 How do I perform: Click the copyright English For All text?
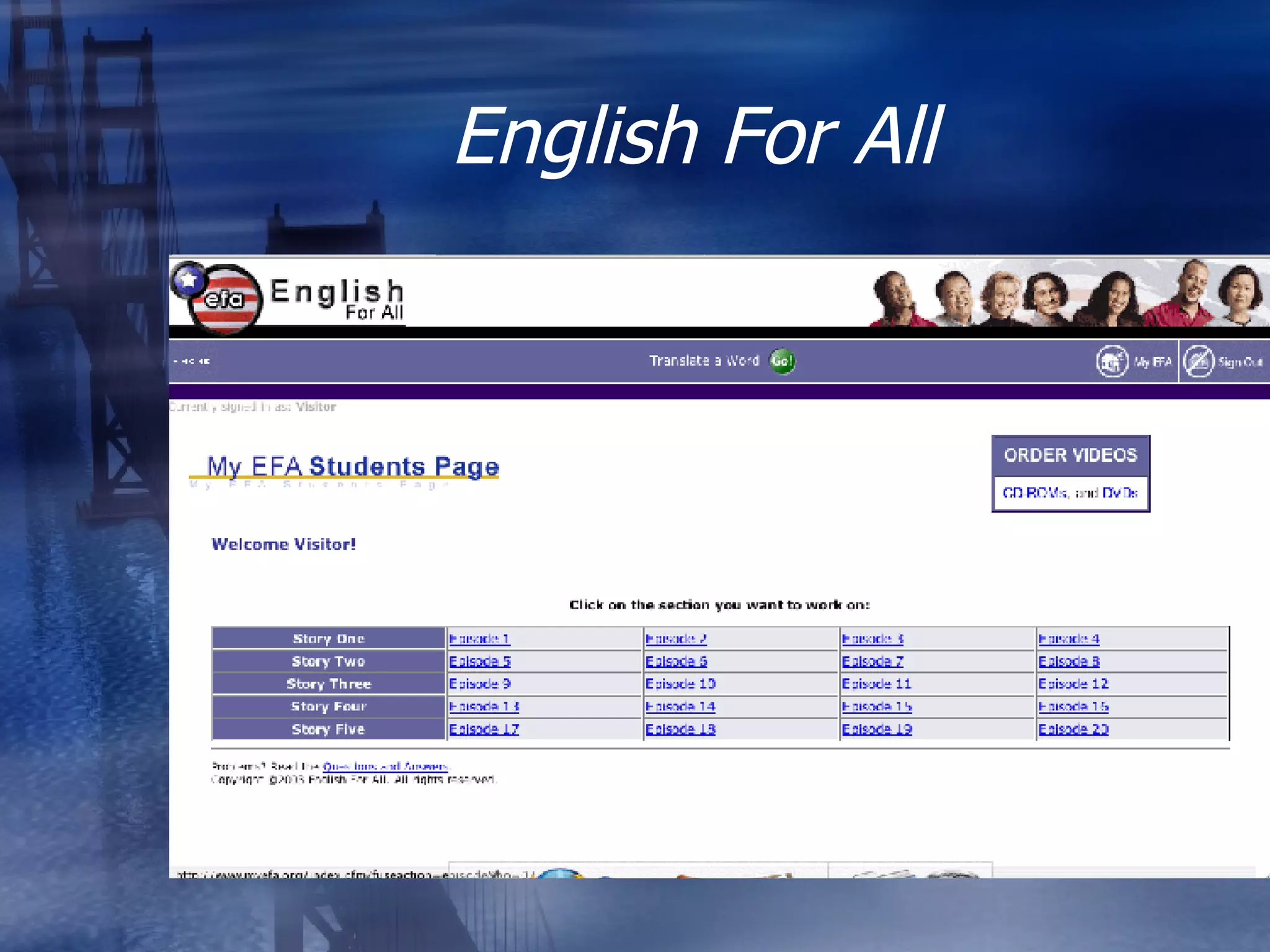pyautogui.click(x=353, y=779)
